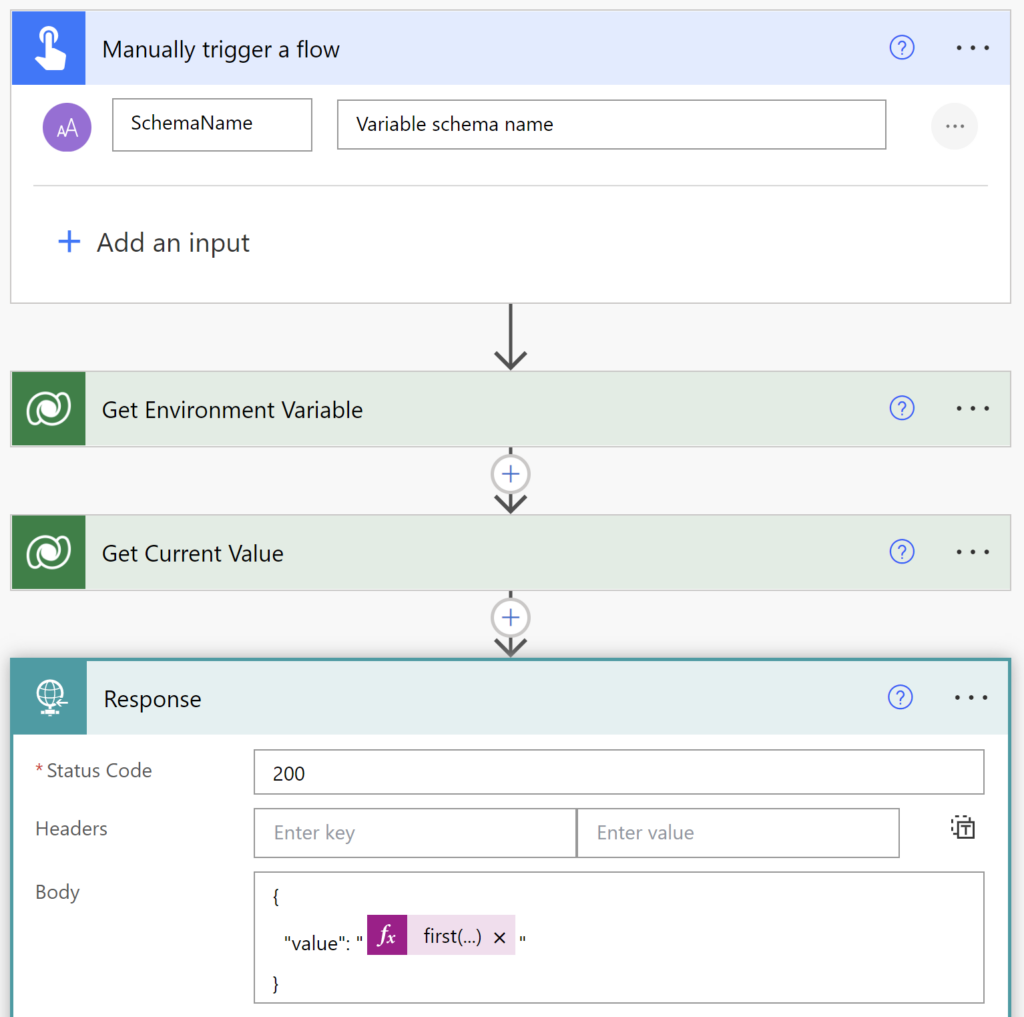Viewport: 1024px width, 1017px height.
Task: Remove the first(...) expression token
Action: coord(500,938)
